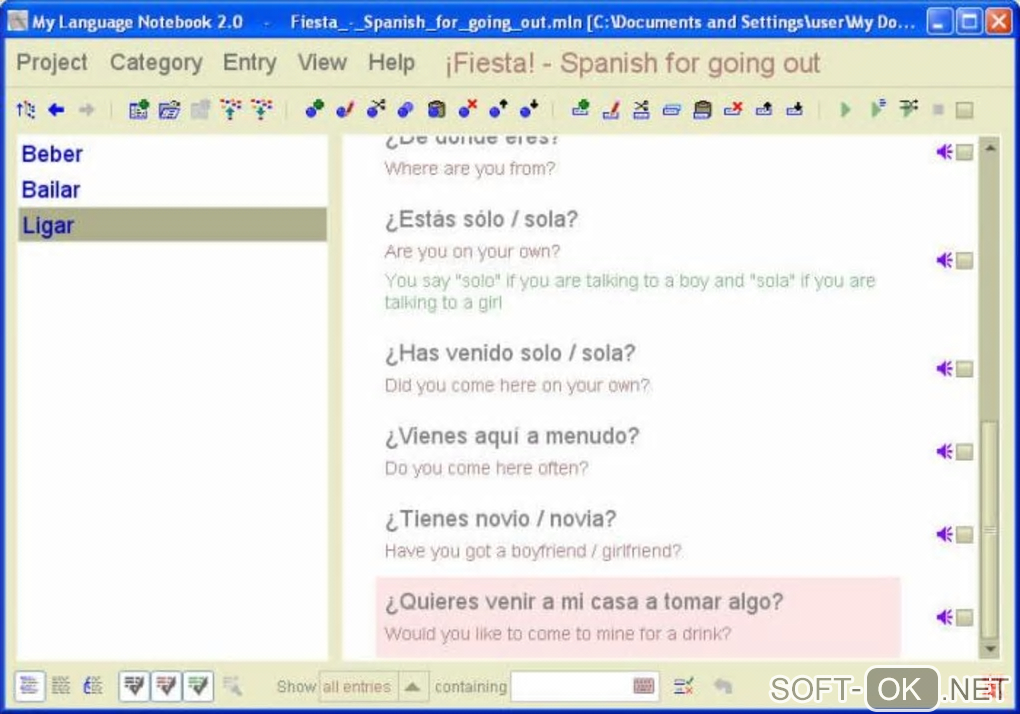Edit entry via card red pencil icon
This screenshot has height=714, width=1020.
coord(611,109)
